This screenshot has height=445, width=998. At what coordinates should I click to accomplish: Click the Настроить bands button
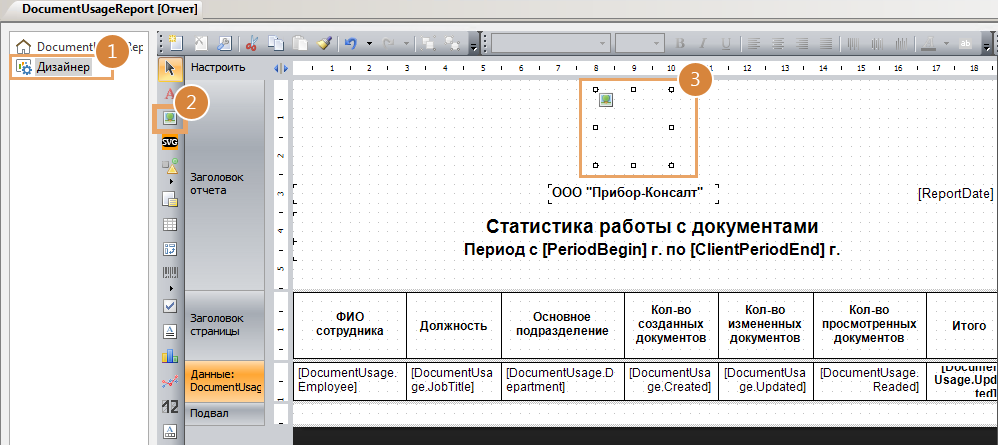218,68
